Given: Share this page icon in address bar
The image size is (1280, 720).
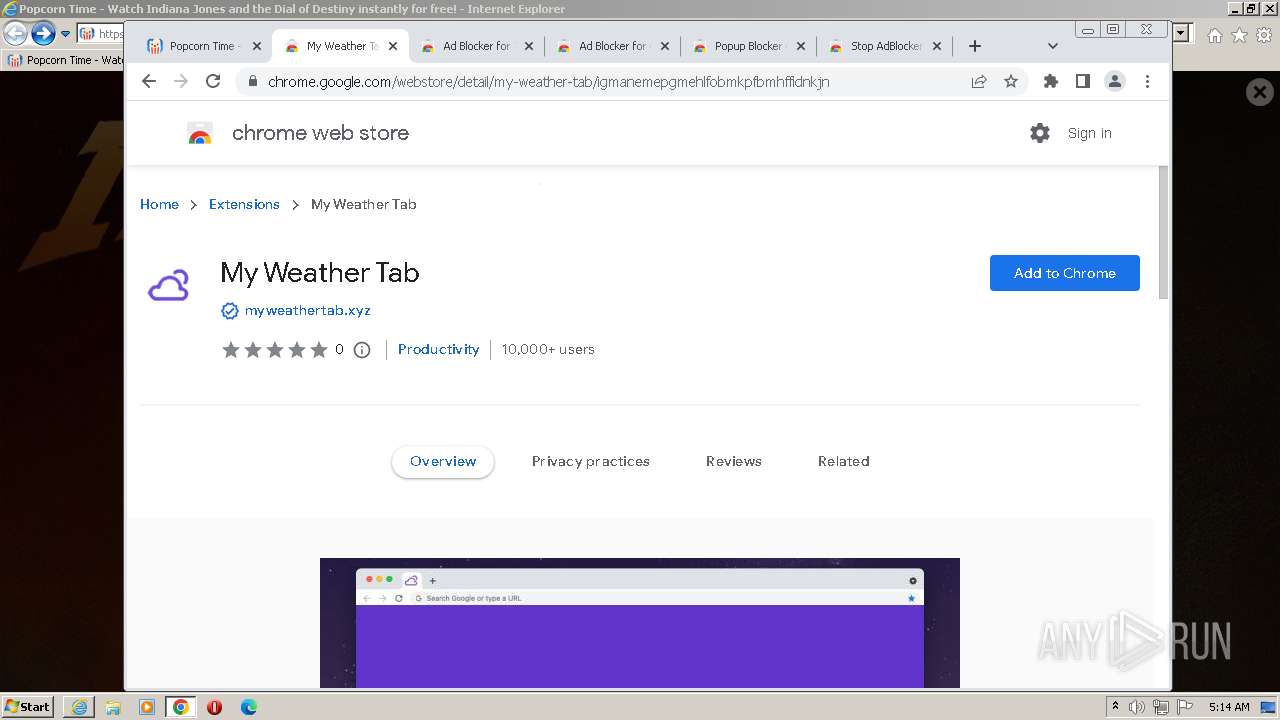Looking at the screenshot, I should [979, 81].
